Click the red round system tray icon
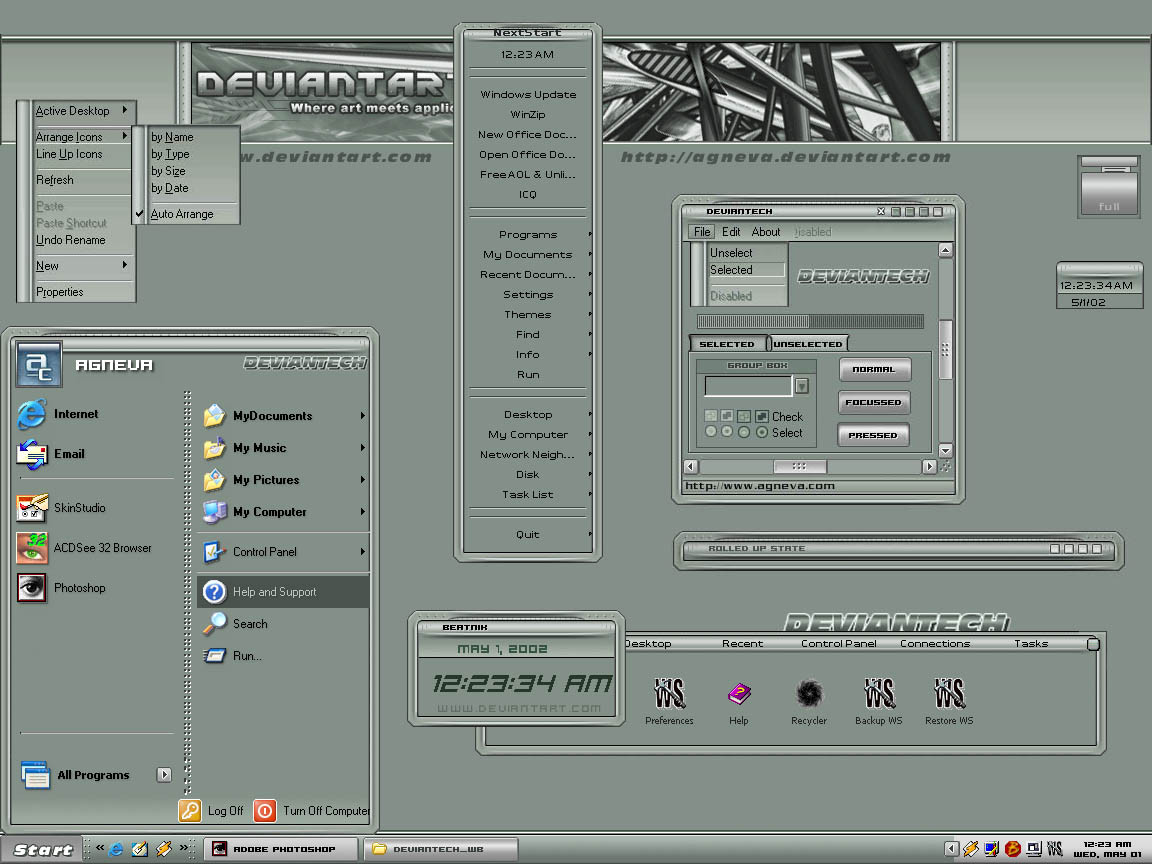1152x864 pixels. (x=1012, y=849)
